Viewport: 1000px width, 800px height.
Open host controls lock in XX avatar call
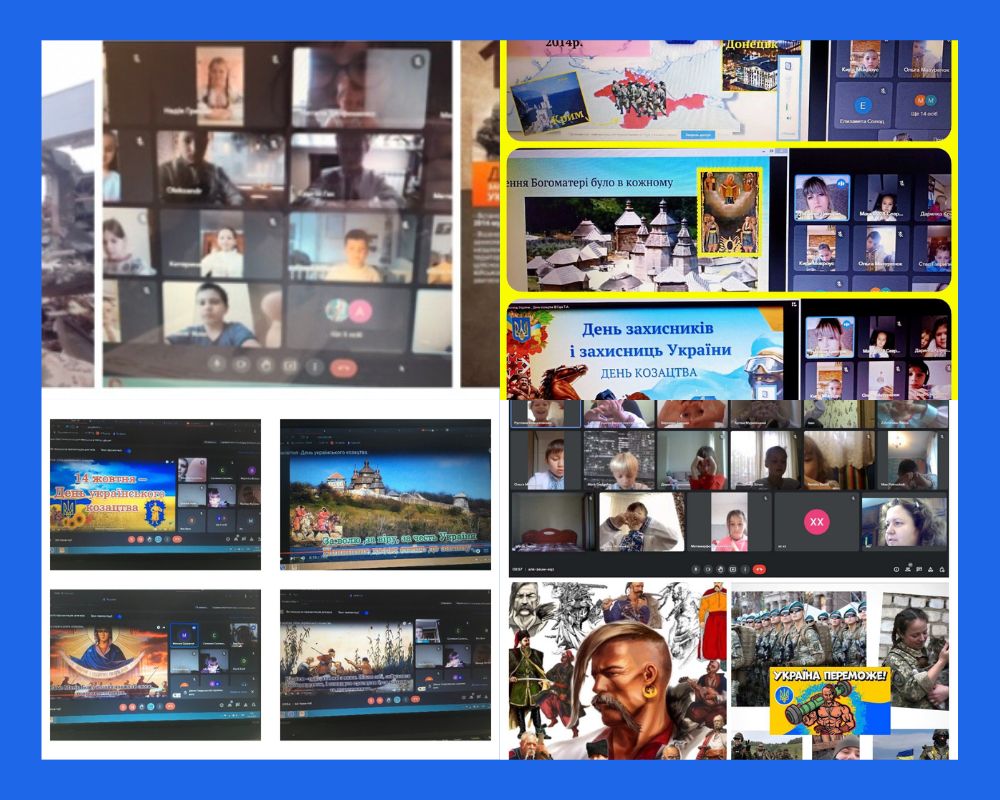941,569
